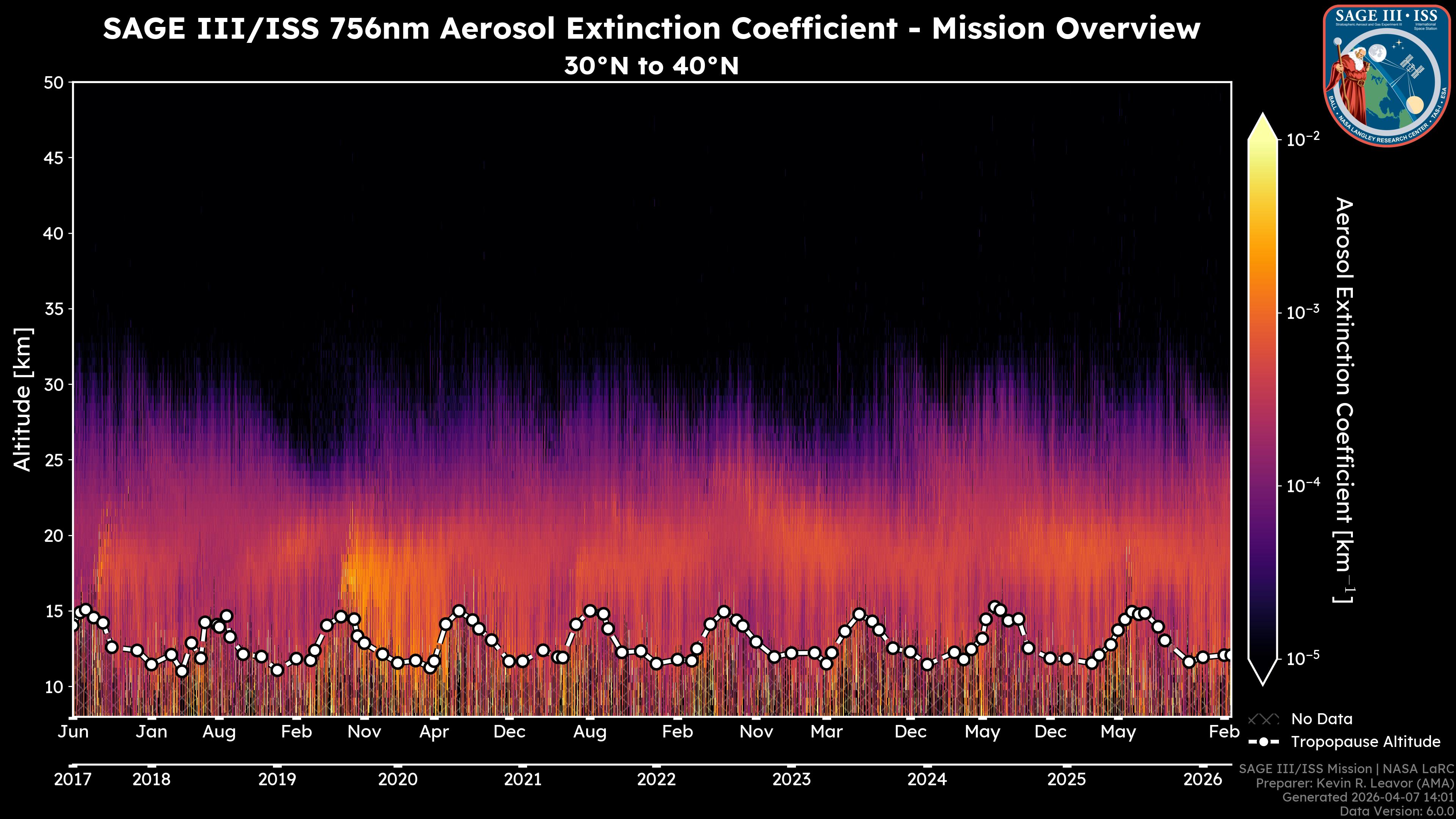Click the Mar month tick label
The height and width of the screenshot is (819, 1456).
[826, 732]
